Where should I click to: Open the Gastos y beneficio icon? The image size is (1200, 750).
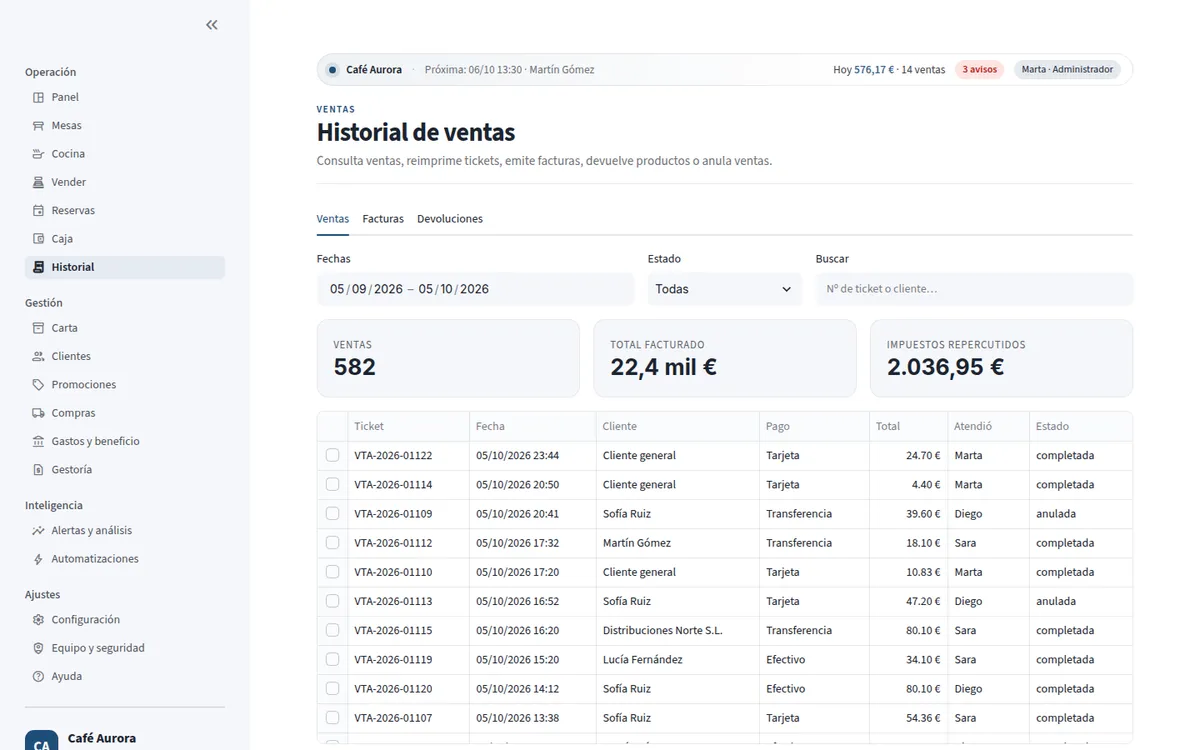click(x=38, y=441)
